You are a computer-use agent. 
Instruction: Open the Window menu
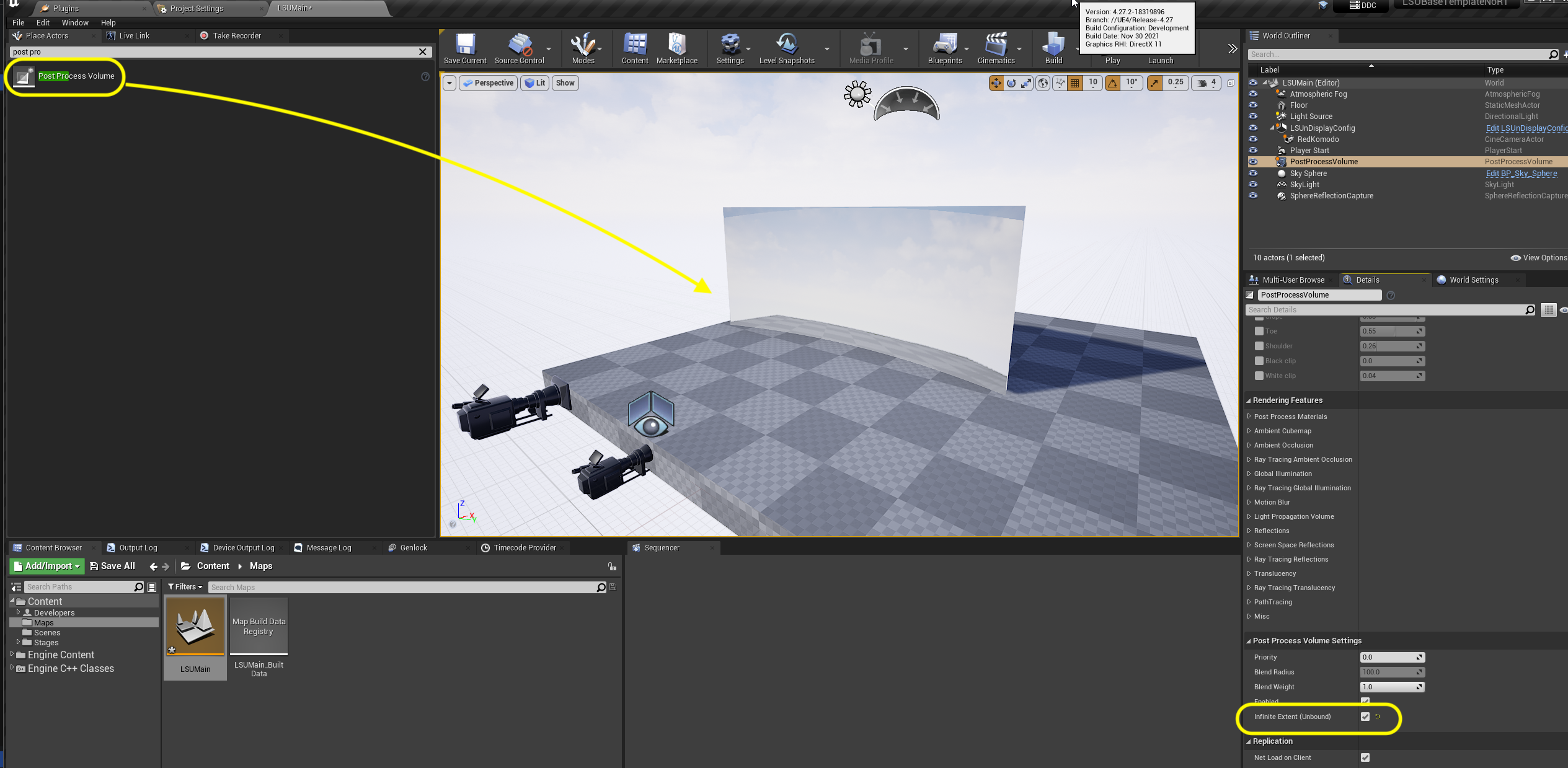(74, 22)
